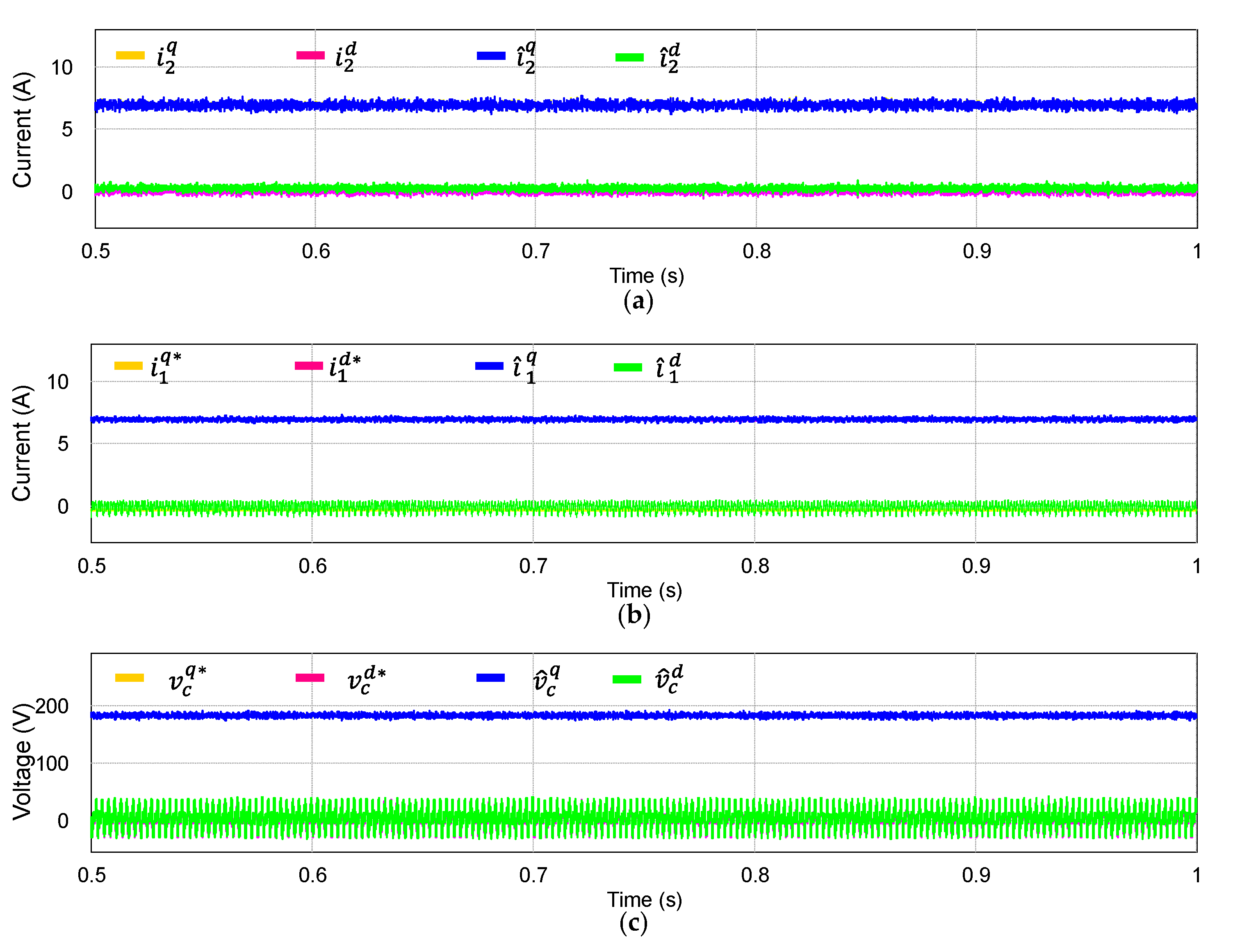The image size is (1233, 952).
Task: Click the 0.7 tick label under plot (b)
Action: click(x=533, y=566)
